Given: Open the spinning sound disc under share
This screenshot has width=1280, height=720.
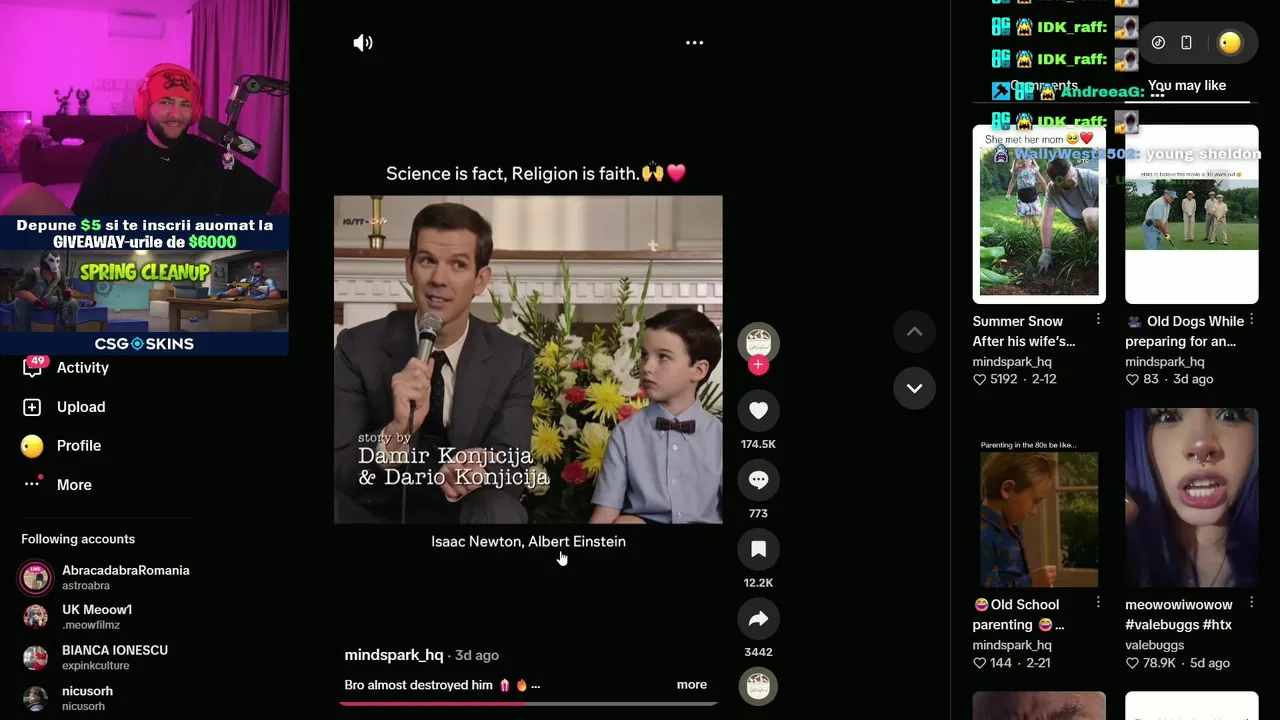Looking at the screenshot, I should click(758, 686).
